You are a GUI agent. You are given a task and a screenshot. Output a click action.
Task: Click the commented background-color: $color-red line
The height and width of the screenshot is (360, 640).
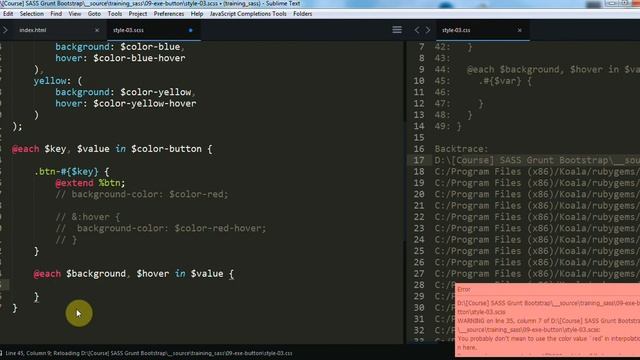(x=142, y=194)
